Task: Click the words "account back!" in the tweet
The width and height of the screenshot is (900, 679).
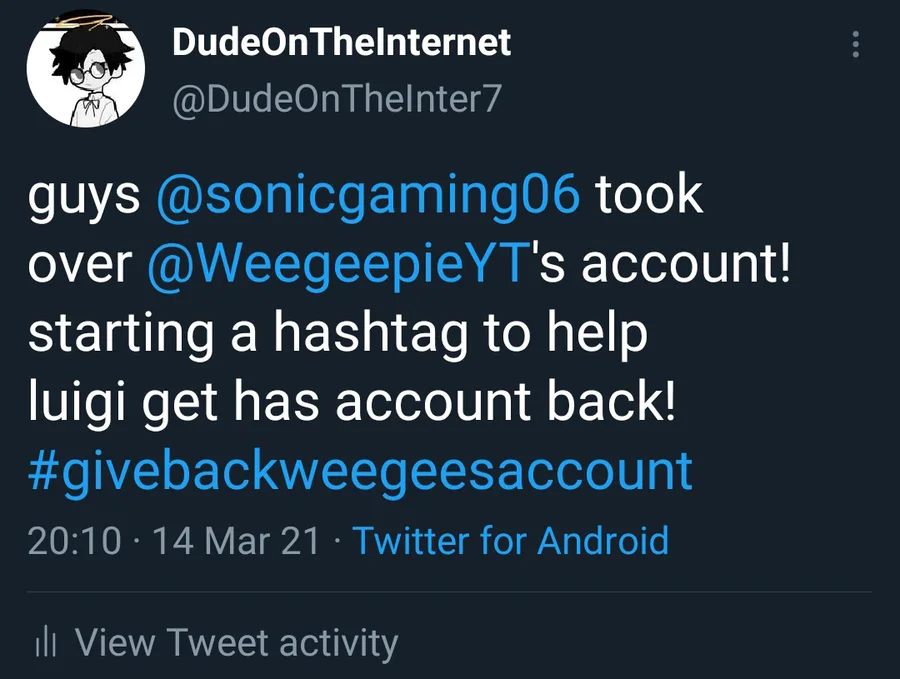Action: click(x=505, y=402)
